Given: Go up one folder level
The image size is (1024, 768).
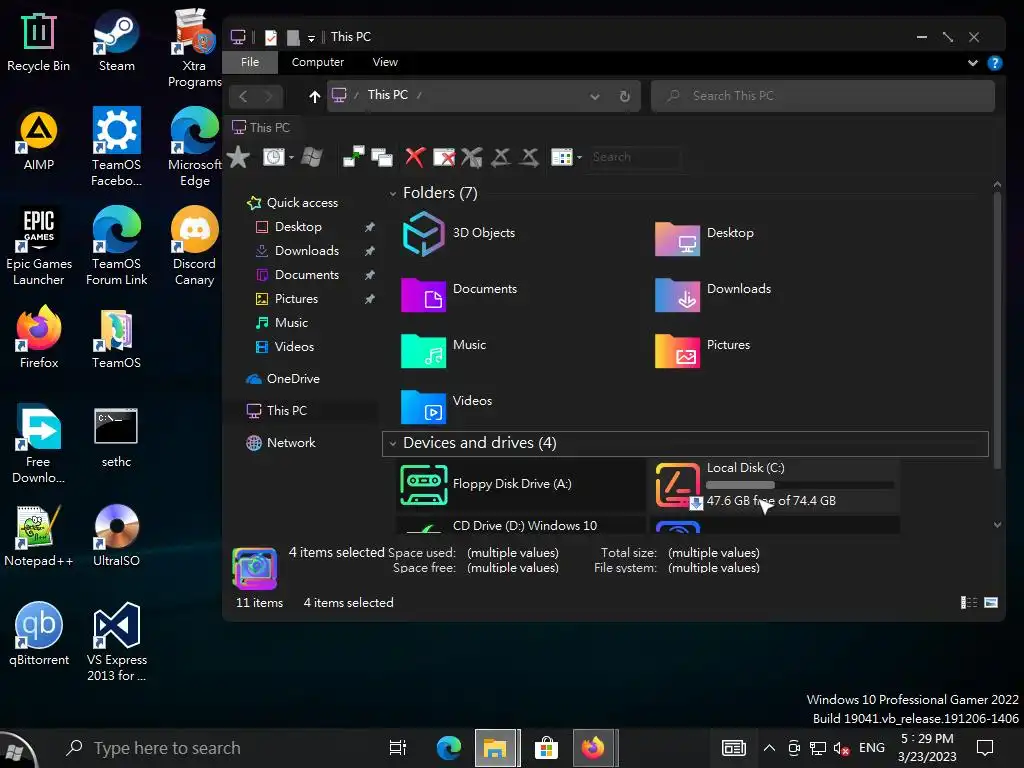Looking at the screenshot, I should pyautogui.click(x=315, y=96).
